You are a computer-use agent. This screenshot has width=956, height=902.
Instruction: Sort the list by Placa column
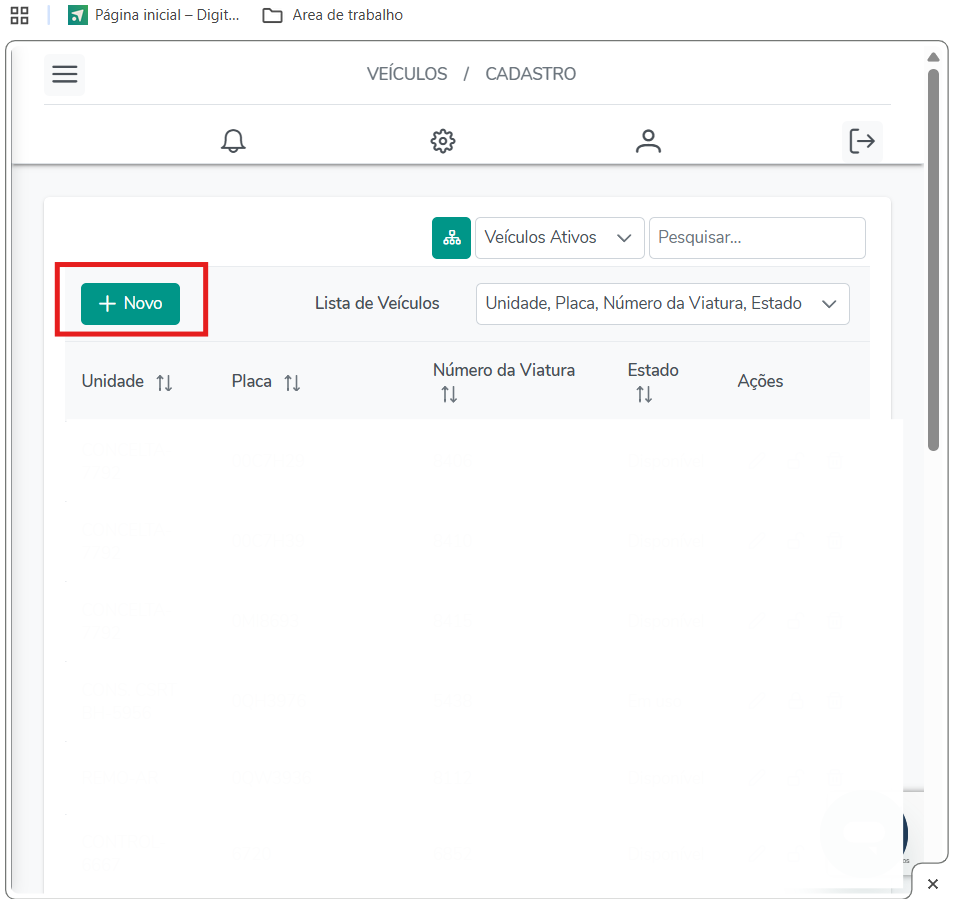coord(292,382)
